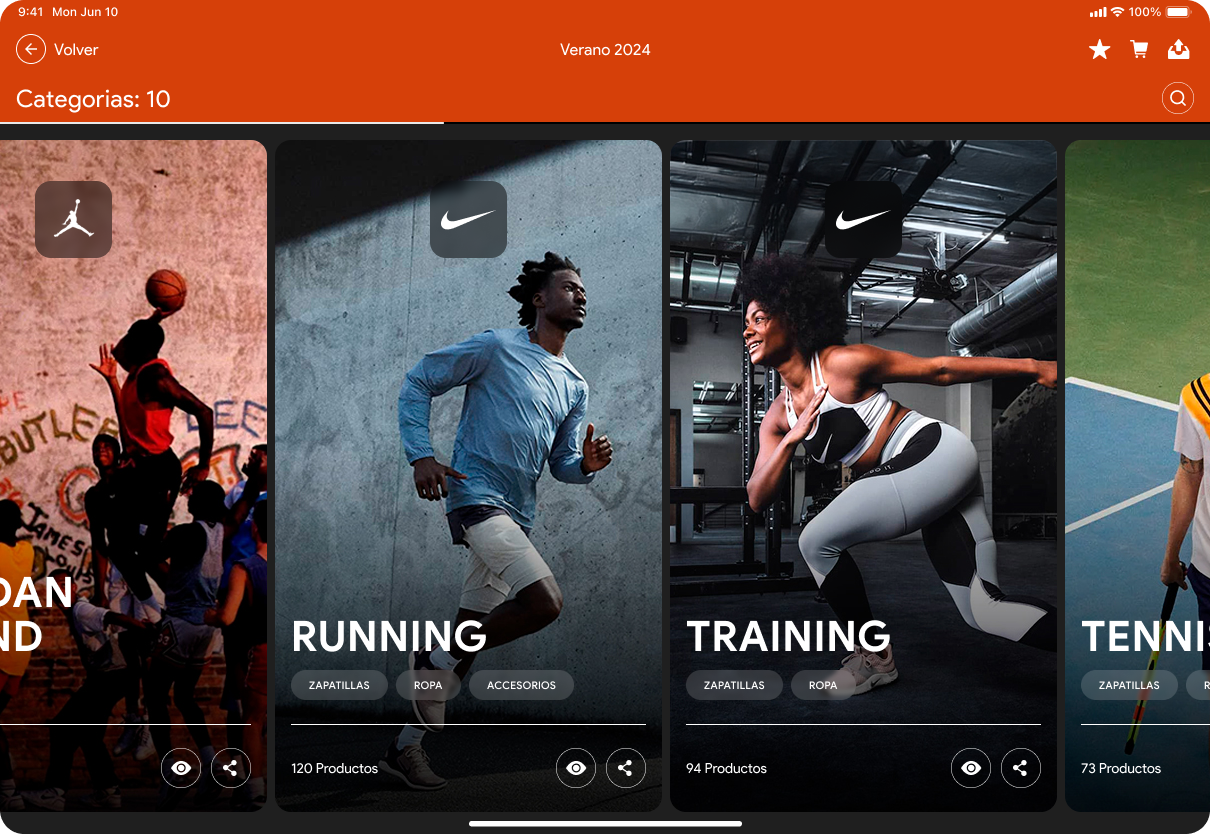The width and height of the screenshot is (1210, 834).
Task: Open the Tennis category card
Action: click(1137, 476)
